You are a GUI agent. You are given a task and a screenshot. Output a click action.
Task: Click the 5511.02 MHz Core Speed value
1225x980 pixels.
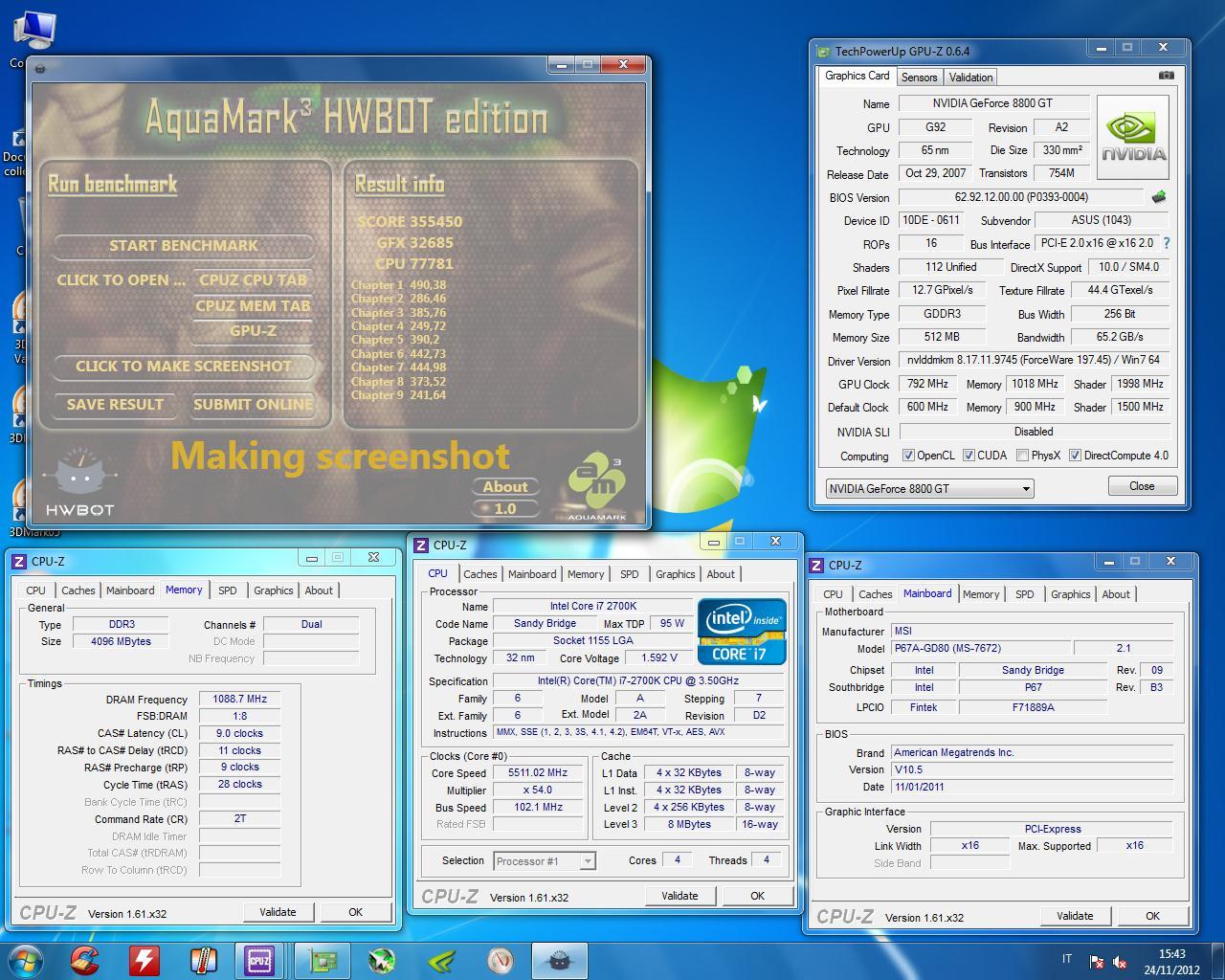[539, 773]
